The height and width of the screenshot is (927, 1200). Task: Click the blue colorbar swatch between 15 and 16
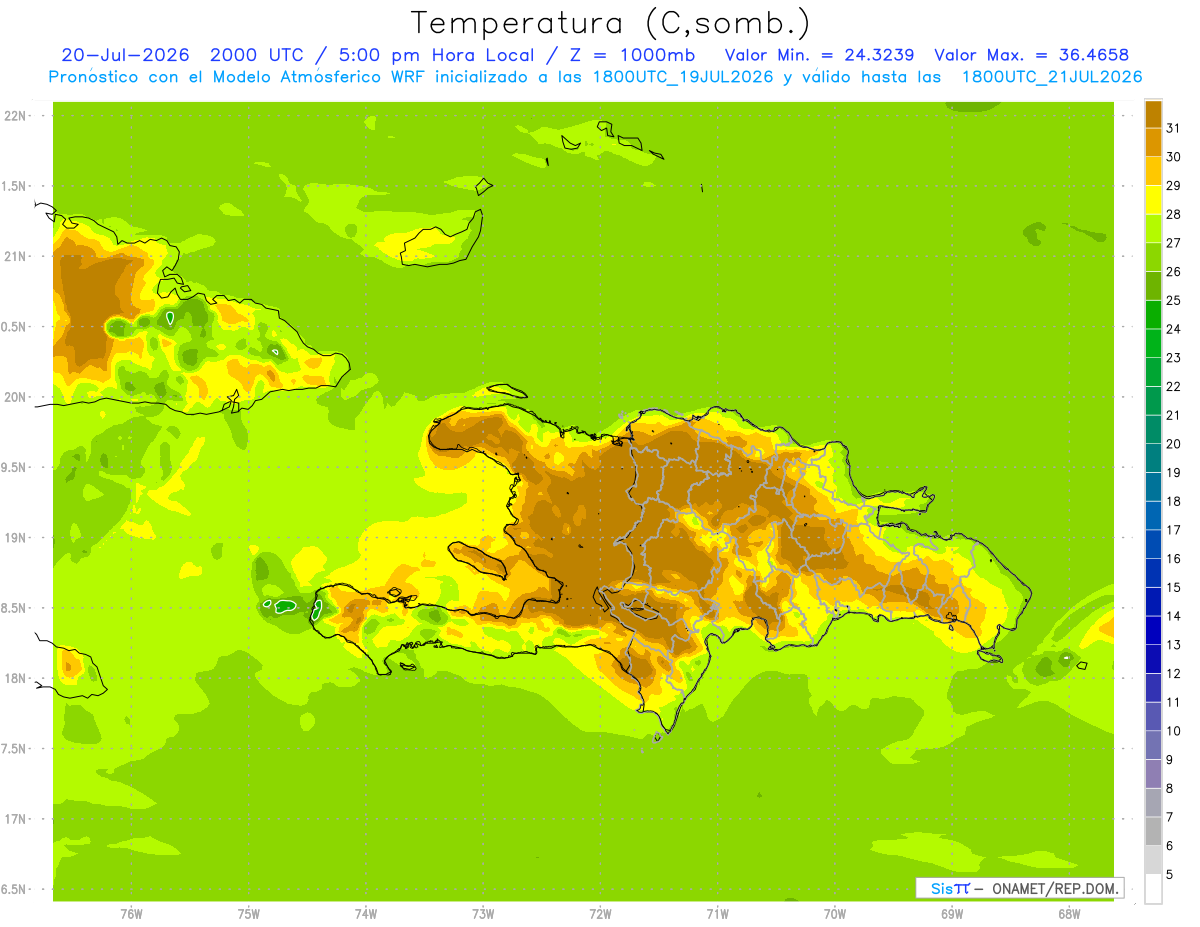point(1153,573)
